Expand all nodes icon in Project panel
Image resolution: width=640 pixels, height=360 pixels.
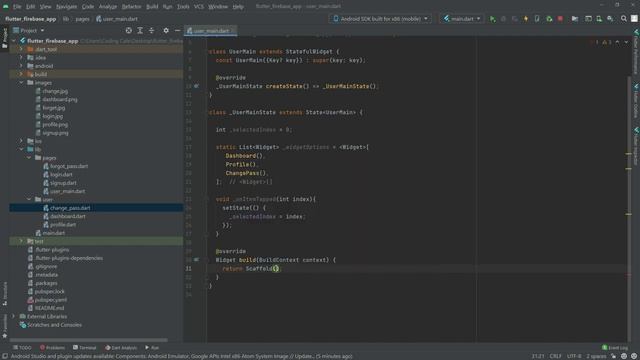click(140, 31)
